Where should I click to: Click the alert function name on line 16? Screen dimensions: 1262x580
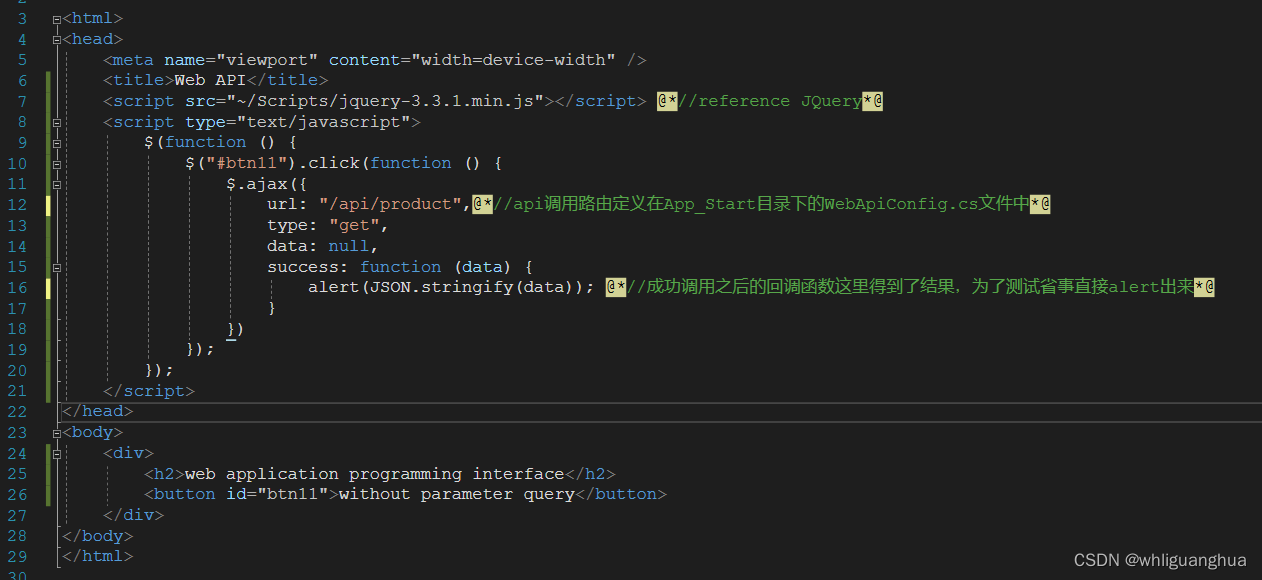coord(333,286)
